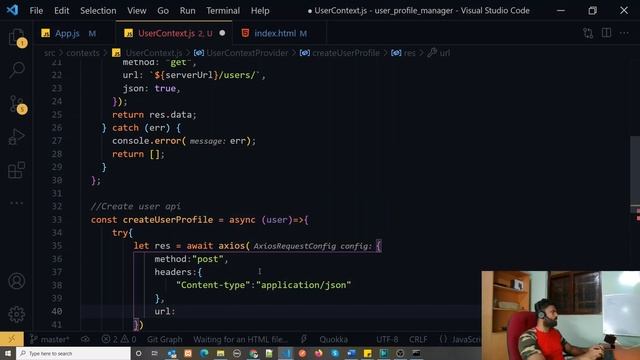Open File Explorer from the taskbar
The width and height of the screenshot is (640, 360).
click(220, 353)
